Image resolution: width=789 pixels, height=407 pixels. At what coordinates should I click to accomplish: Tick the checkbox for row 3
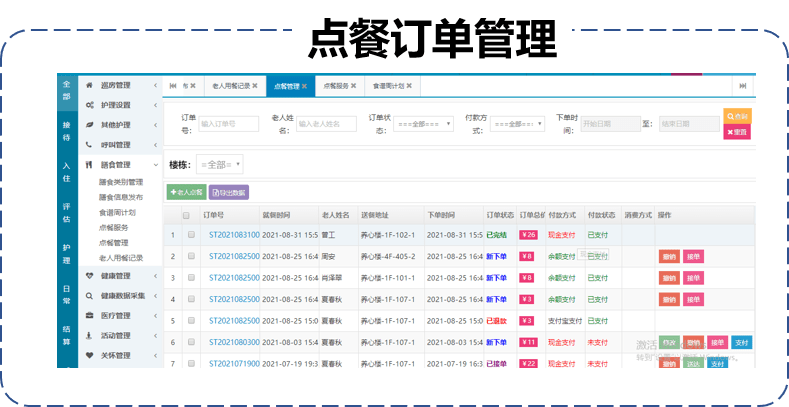[191, 277]
